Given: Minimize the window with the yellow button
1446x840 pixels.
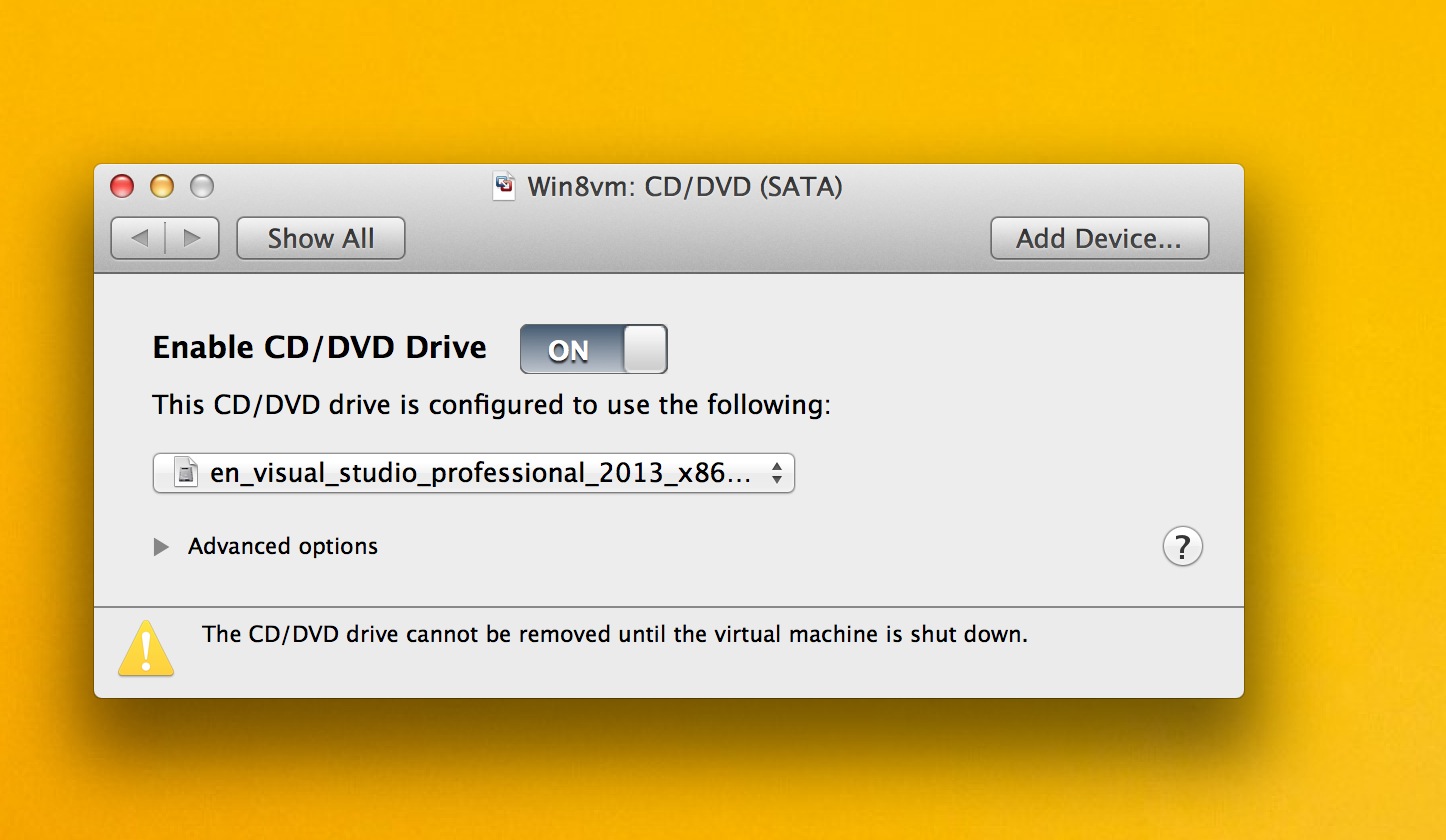Looking at the screenshot, I should (161, 186).
